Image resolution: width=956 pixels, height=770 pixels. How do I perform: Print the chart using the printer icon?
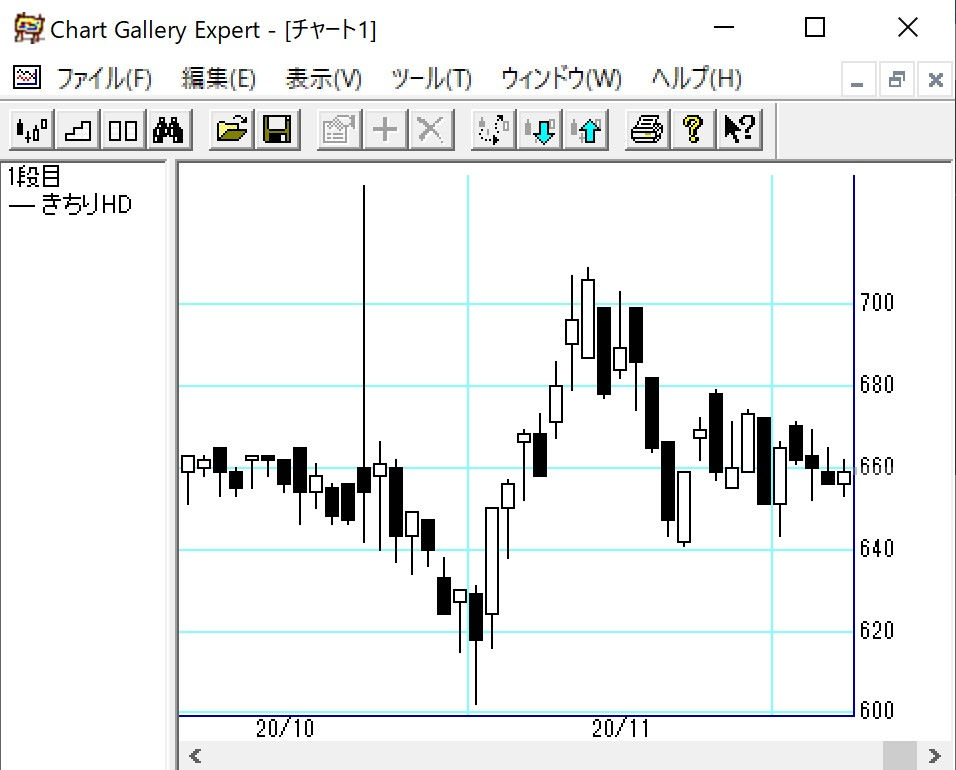point(647,130)
